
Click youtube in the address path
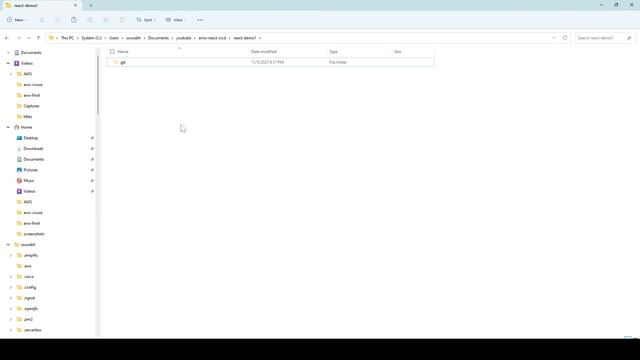pos(184,38)
